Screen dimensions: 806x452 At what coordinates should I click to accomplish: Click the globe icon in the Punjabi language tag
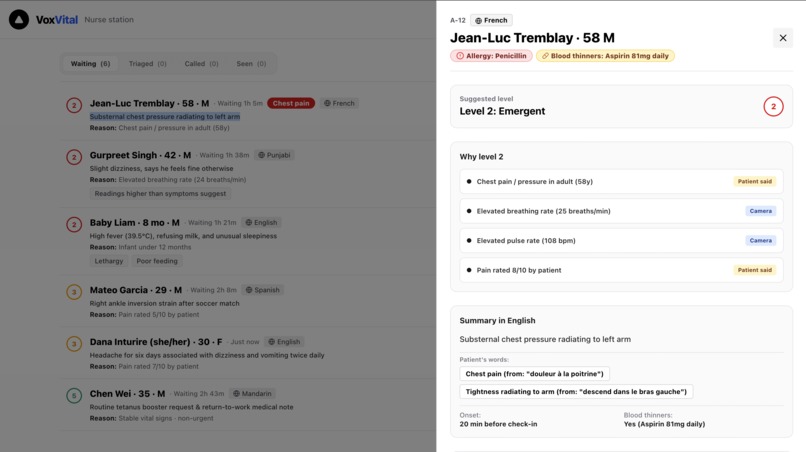click(262, 155)
